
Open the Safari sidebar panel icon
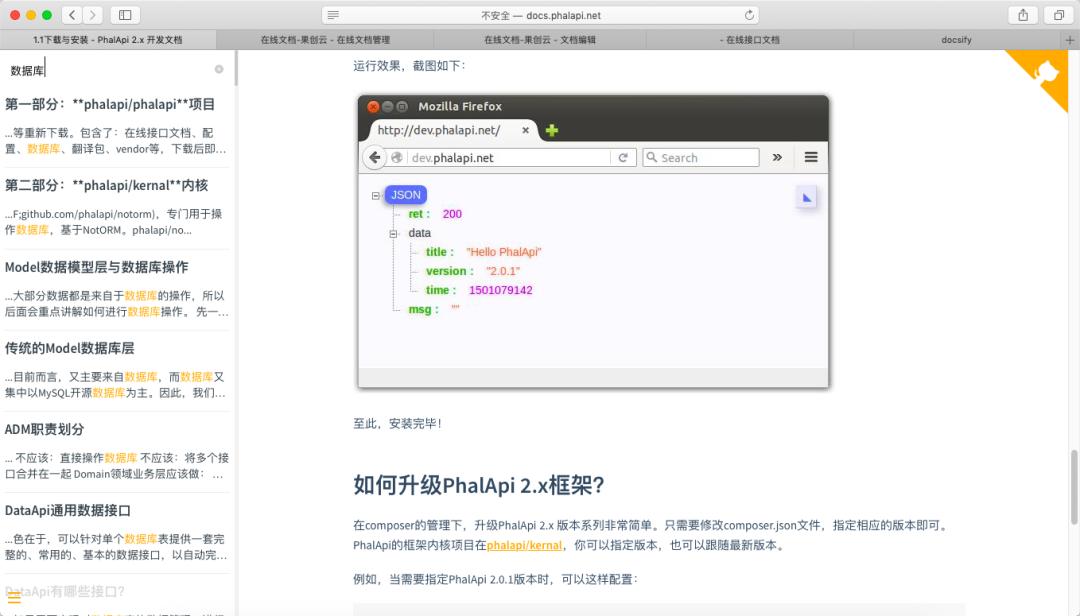click(124, 15)
